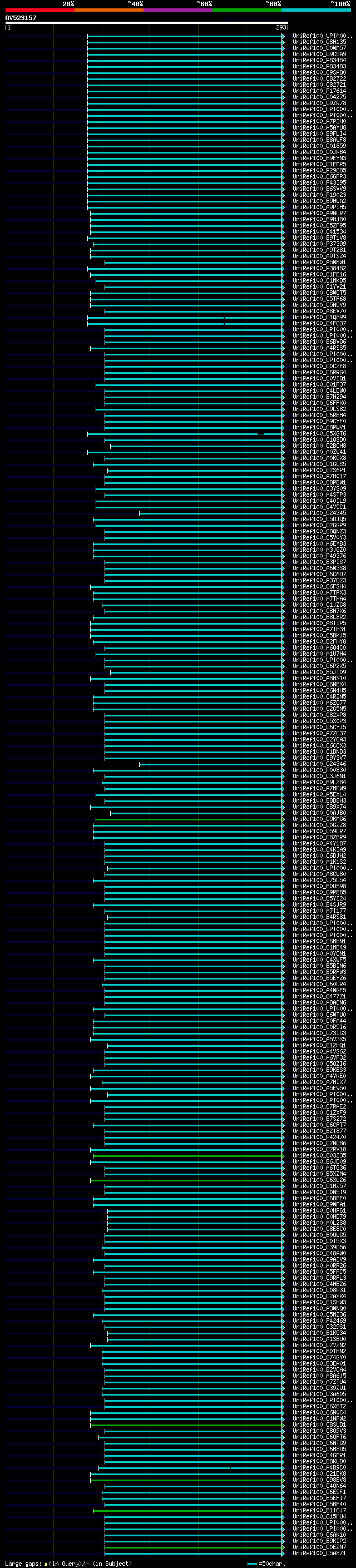Click UniRef100_A1U7H4 hit
The height and width of the screenshot is (1568, 356).
tap(319, 654)
